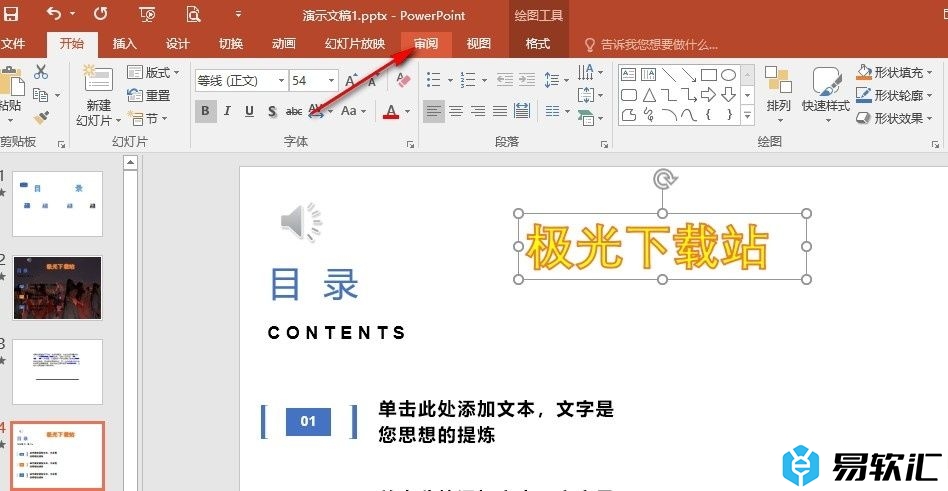
Task: Align text left
Action: click(x=434, y=111)
